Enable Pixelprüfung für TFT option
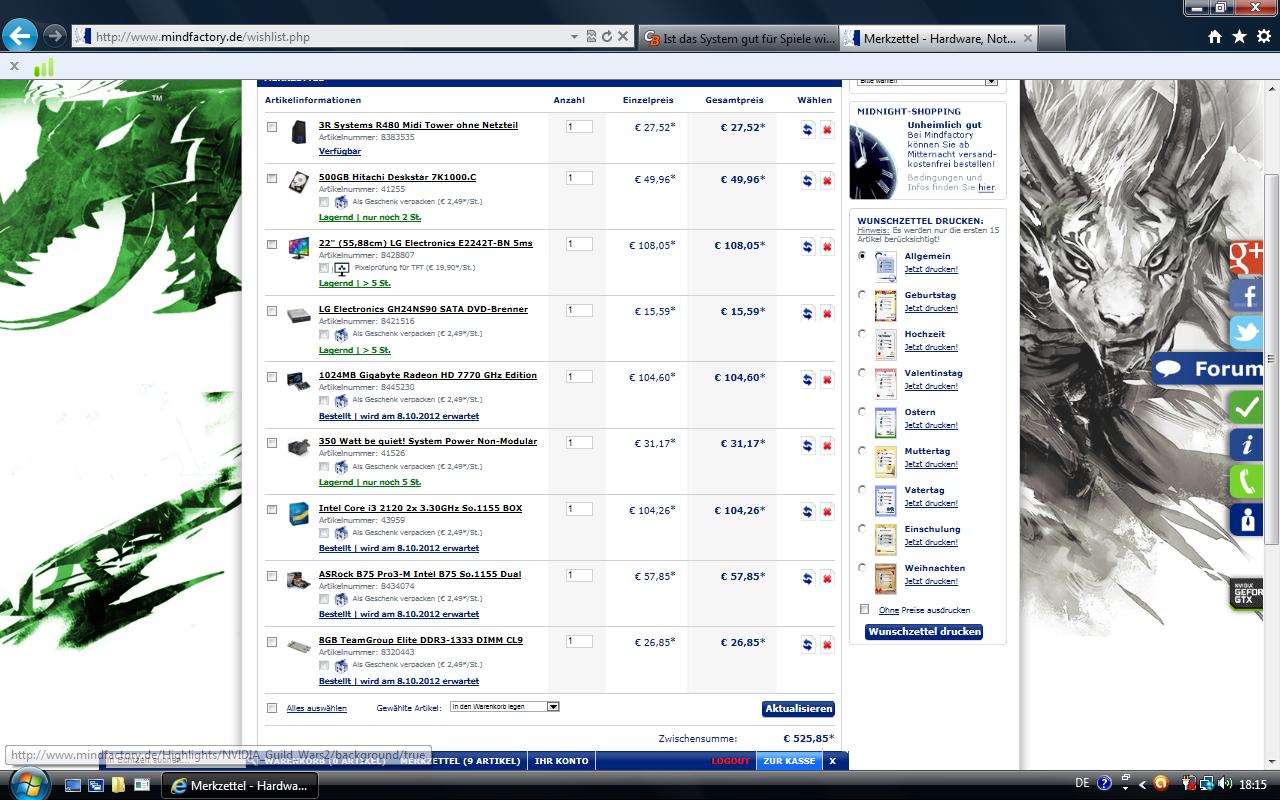 (x=324, y=268)
